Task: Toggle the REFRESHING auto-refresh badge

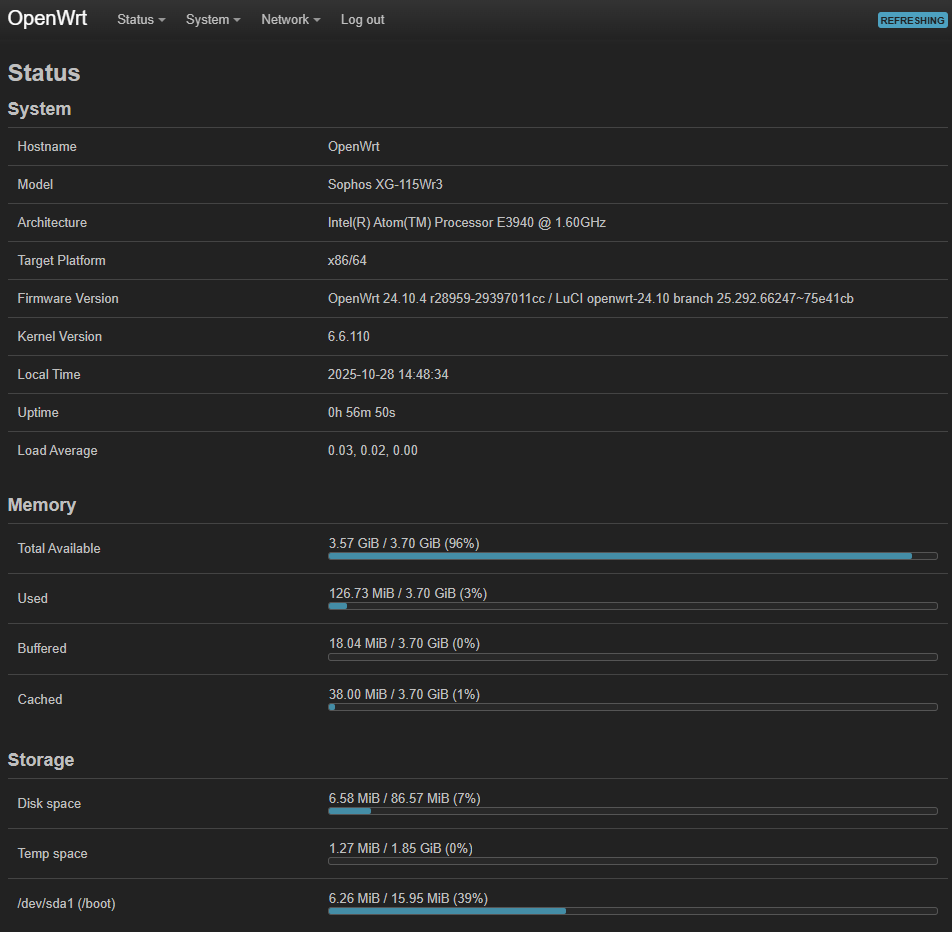Action: pyautogui.click(x=911, y=20)
